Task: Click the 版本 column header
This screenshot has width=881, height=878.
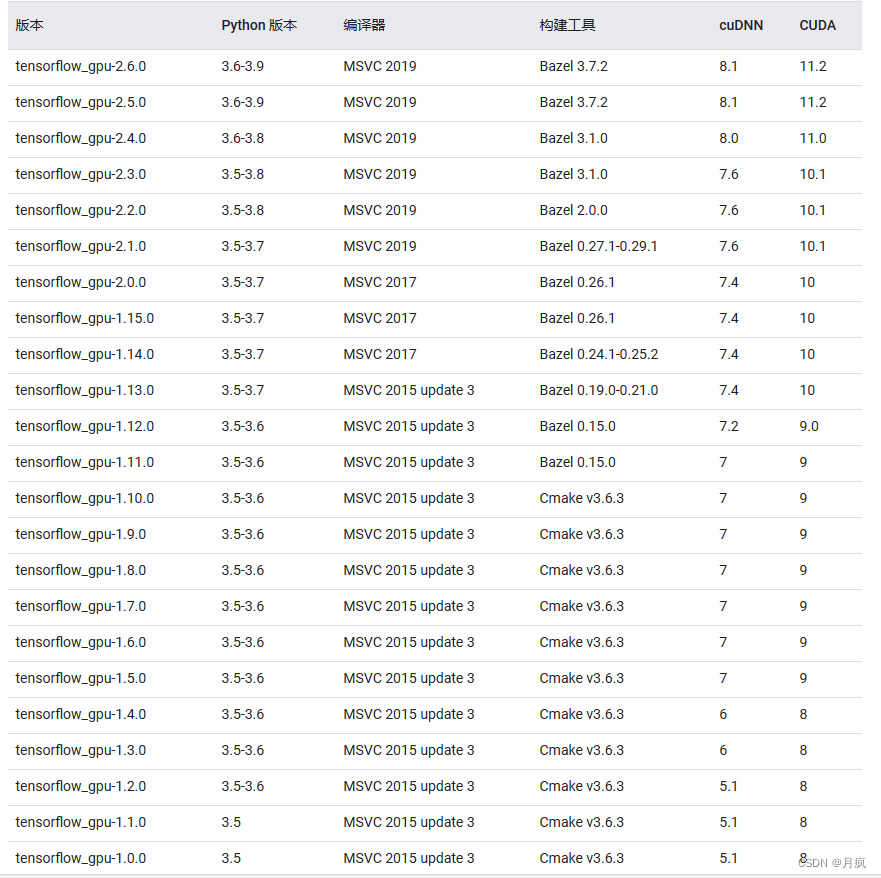Action: click(x=29, y=25)
